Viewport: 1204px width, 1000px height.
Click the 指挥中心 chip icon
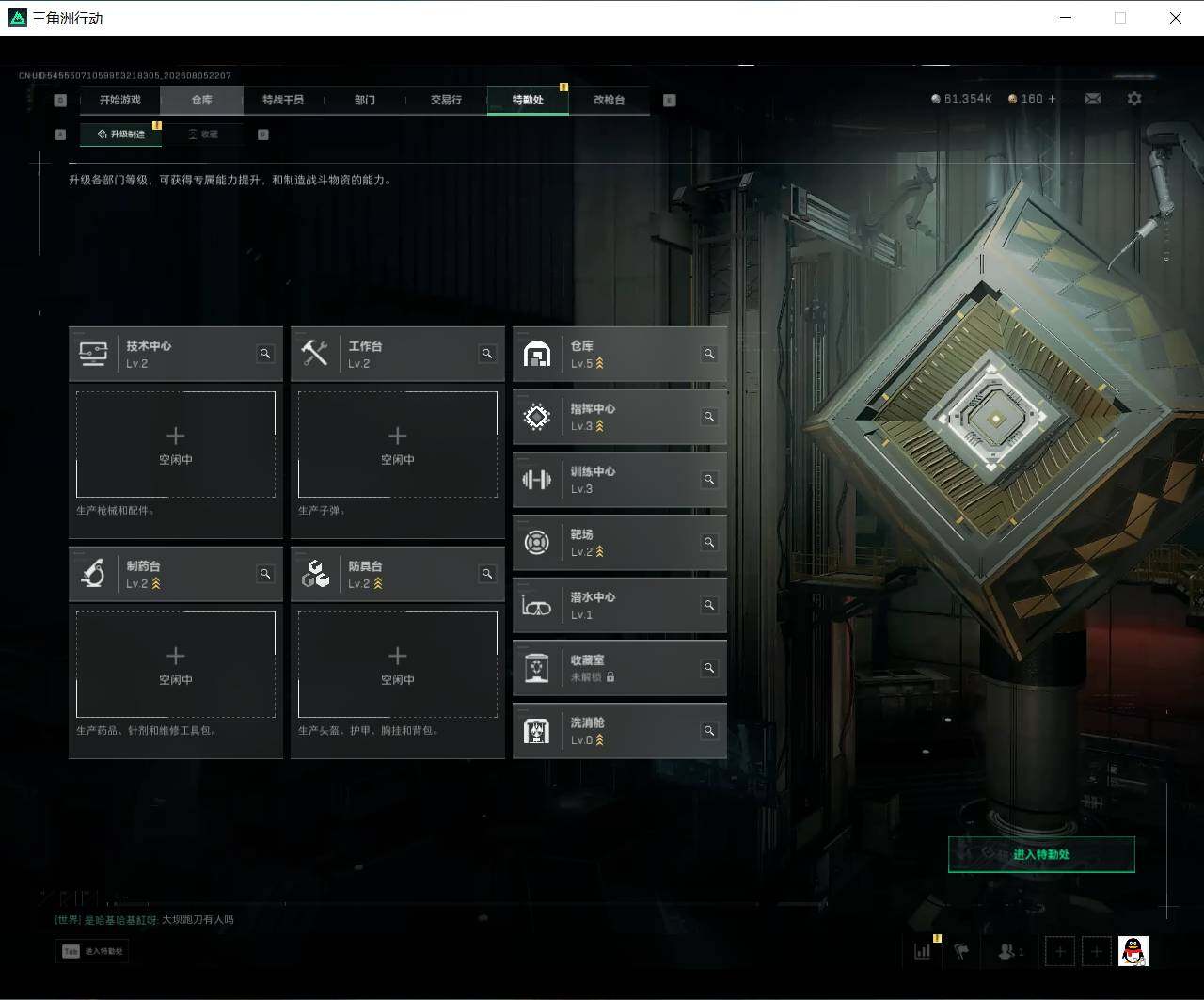tap(536, 417)
